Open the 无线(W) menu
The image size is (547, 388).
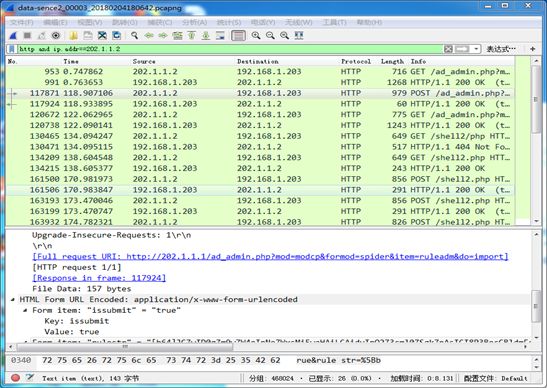pos(298,22)
